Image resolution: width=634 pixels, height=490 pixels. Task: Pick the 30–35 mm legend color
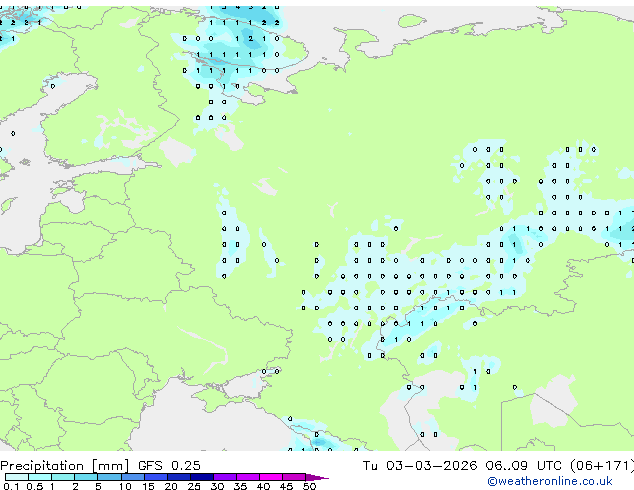[224, 477]
